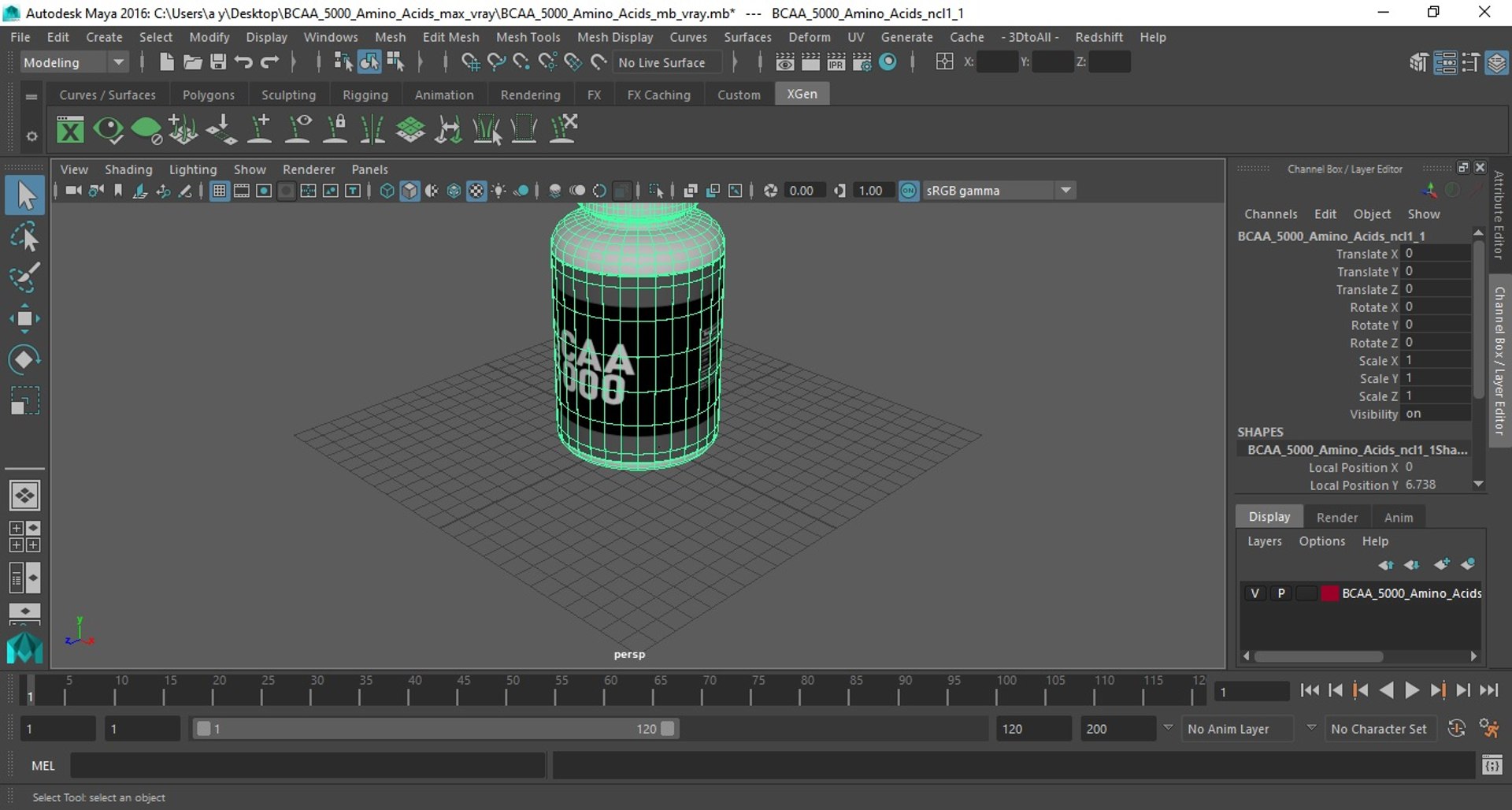Open the Channels menu in Channel Box
The width and height of the screenshot is (1512, 810).
(x=1270, y=214)
